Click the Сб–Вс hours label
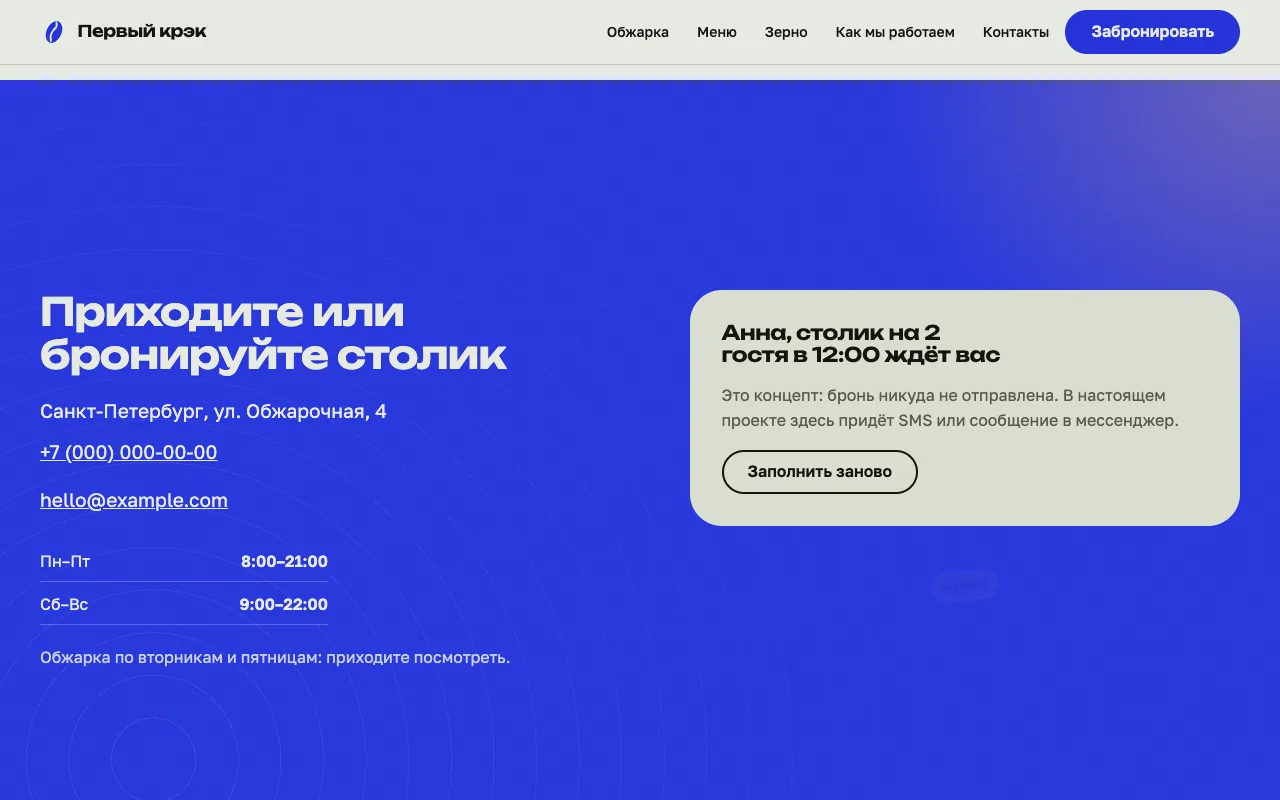Image resolution: width=1280 pixels, height=800 pixels. 64,605
